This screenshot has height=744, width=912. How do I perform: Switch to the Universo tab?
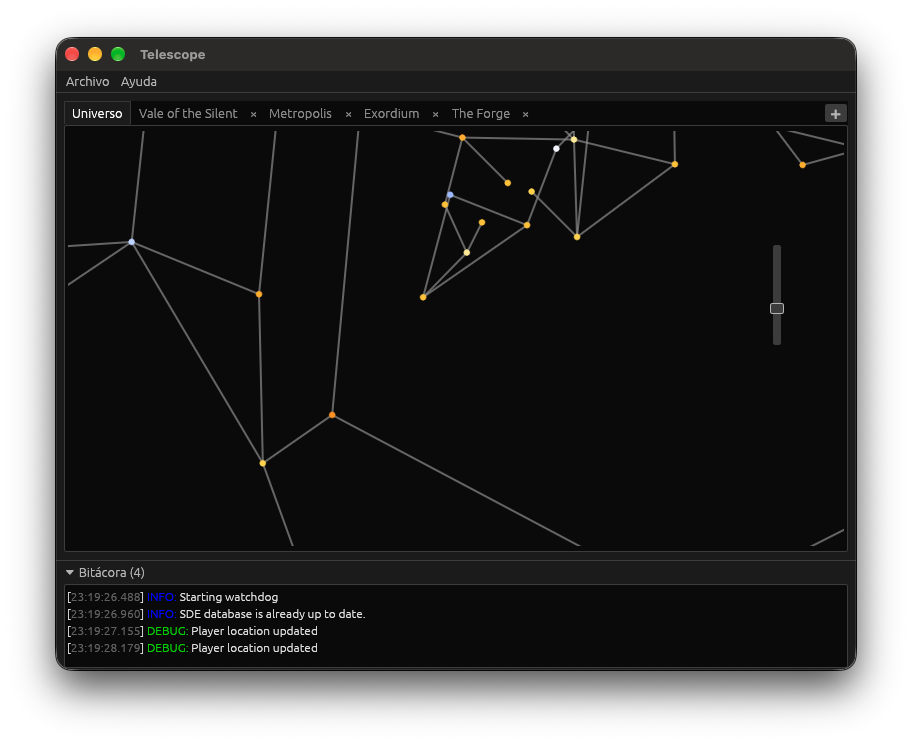tap(97, 113)
